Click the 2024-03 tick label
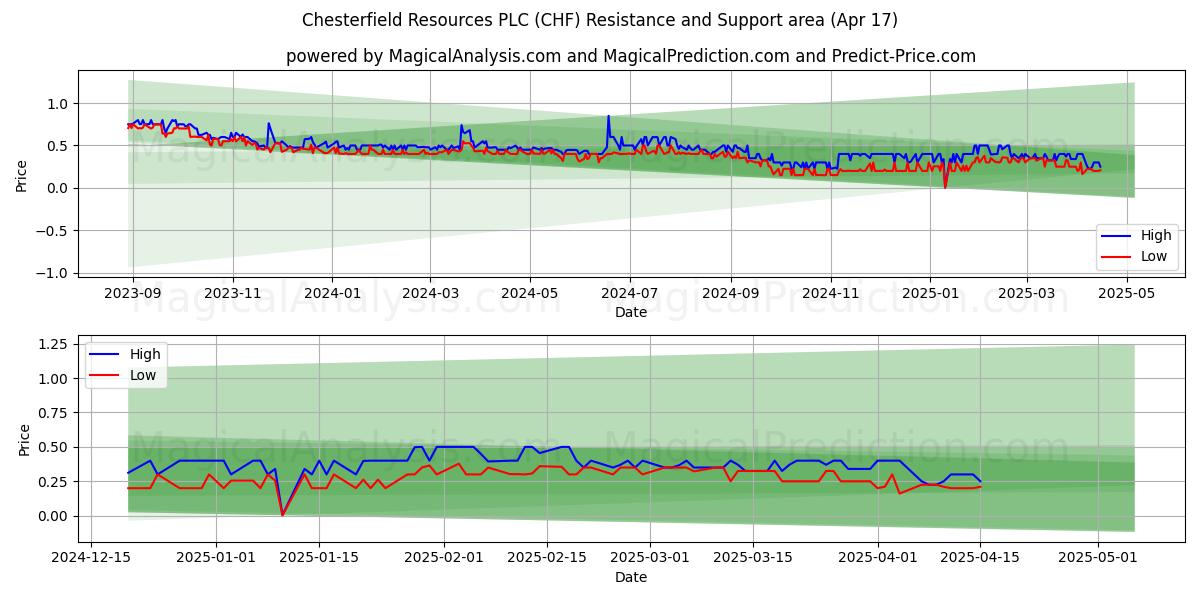 (430, 293)
